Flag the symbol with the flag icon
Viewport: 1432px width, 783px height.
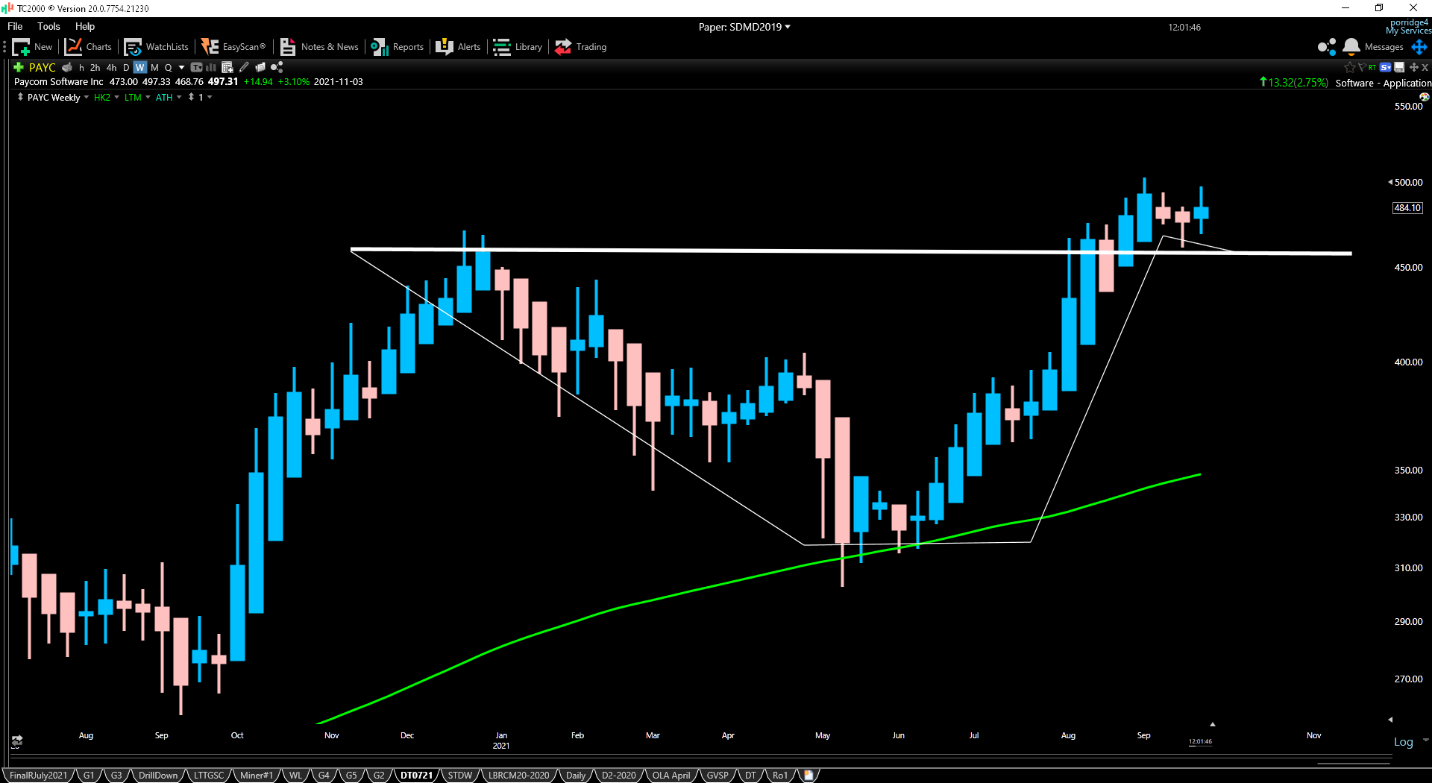point(1362,67)
